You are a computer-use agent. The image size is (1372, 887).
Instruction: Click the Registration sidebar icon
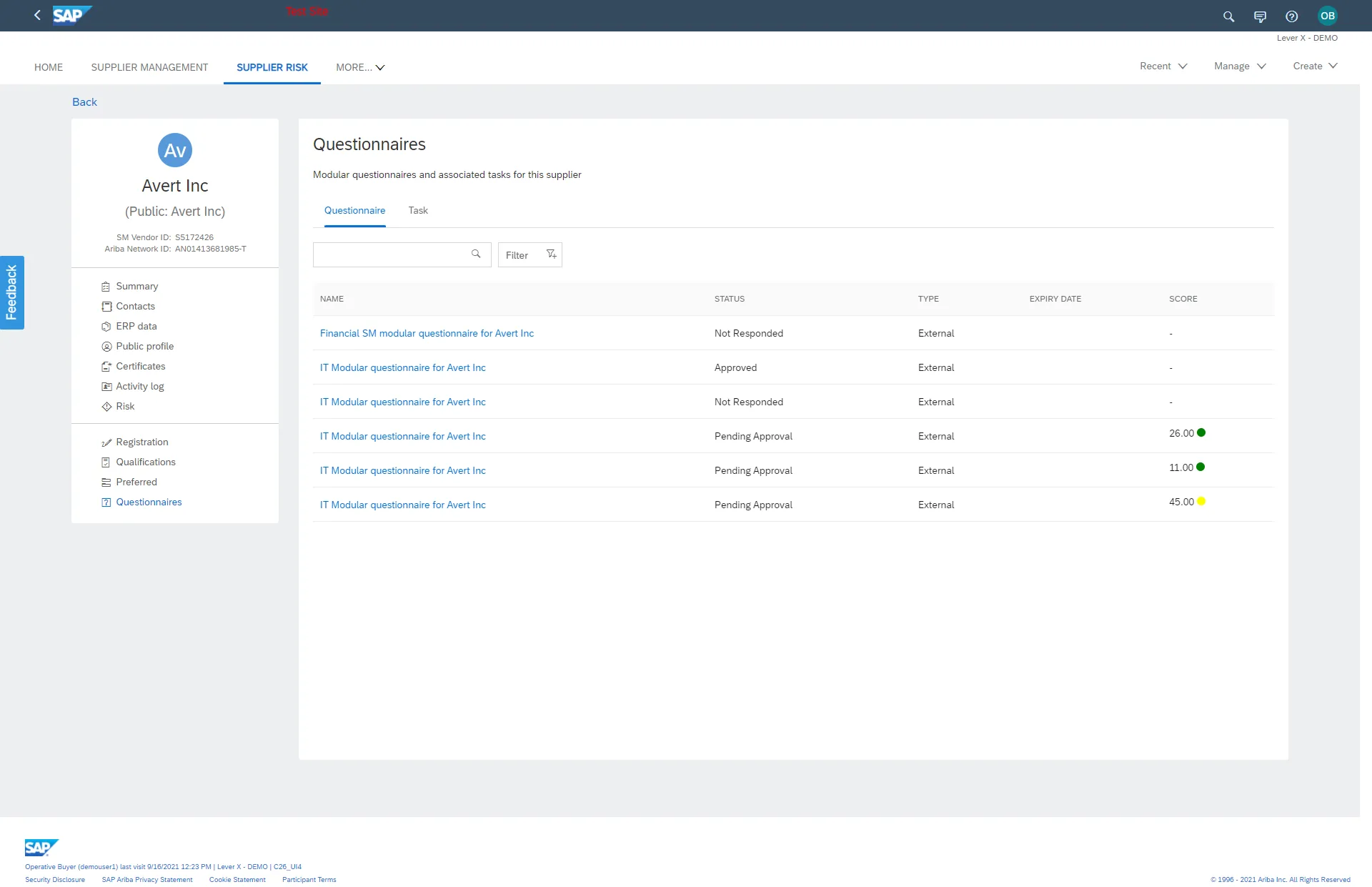[x=107, y=442]
